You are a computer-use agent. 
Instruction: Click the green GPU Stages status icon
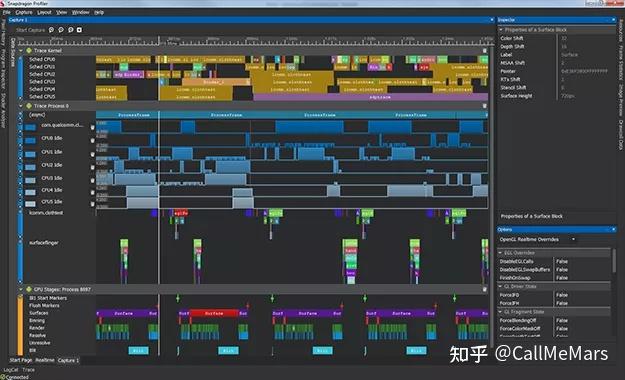coord(29,289)
